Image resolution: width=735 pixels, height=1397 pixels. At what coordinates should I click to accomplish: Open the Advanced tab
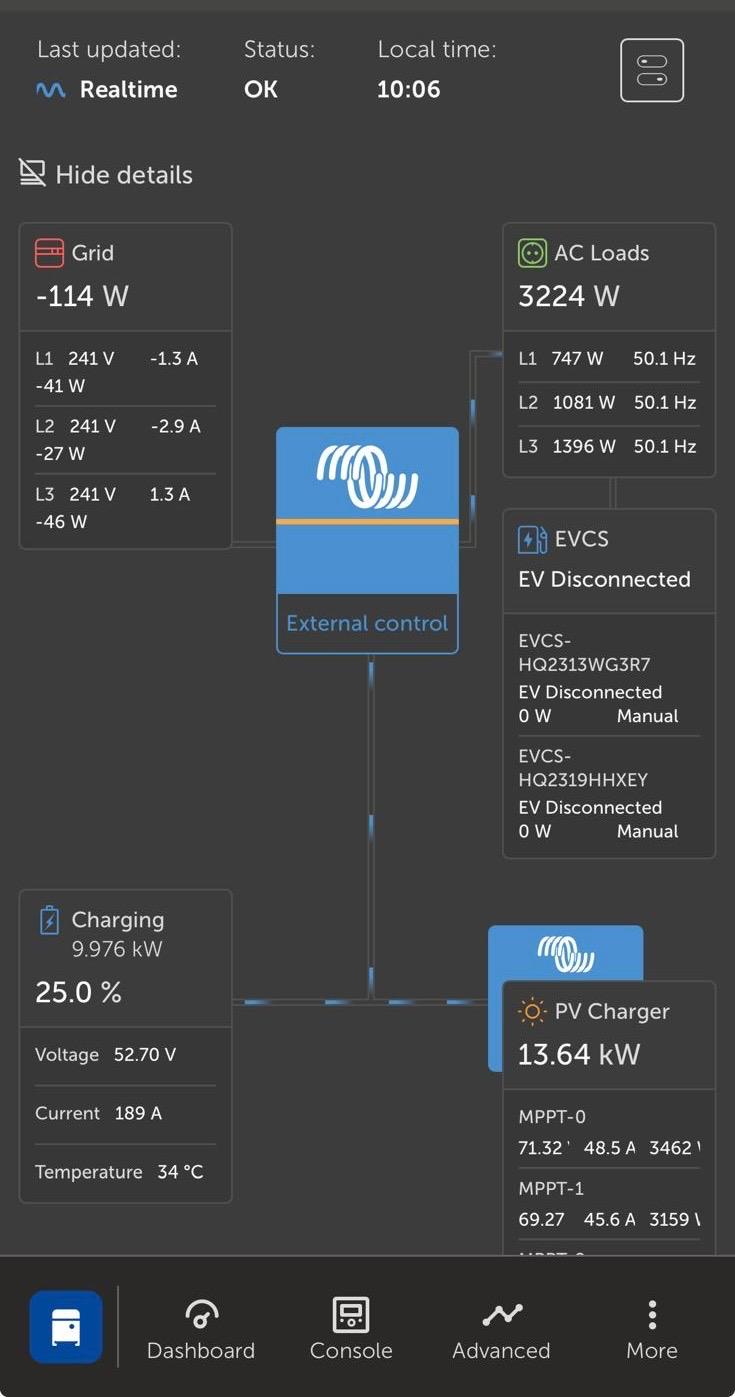coord(501,1330)
